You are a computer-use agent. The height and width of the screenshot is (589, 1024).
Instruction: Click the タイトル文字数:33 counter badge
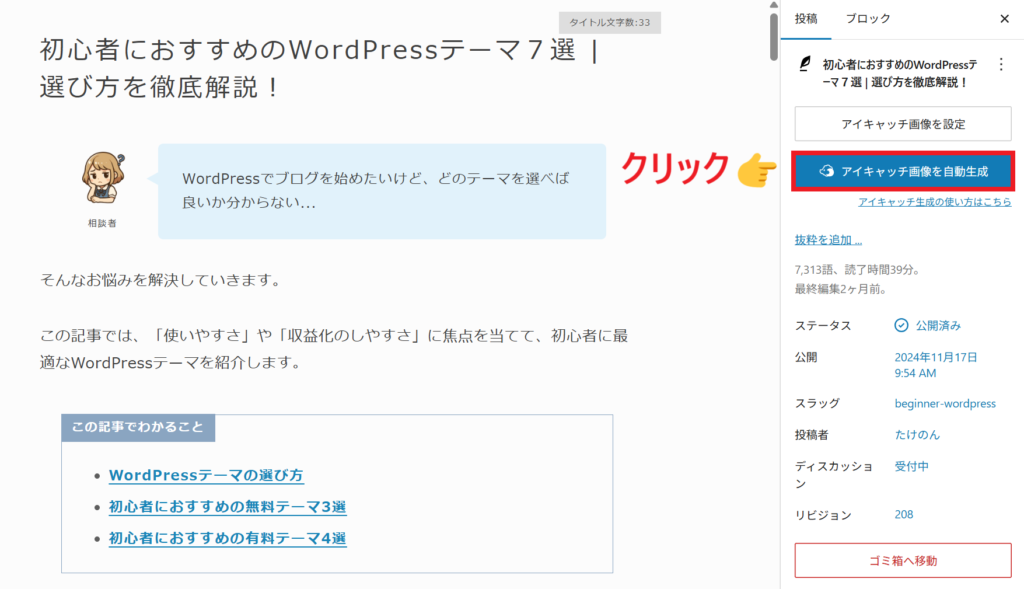coord(609,22)
